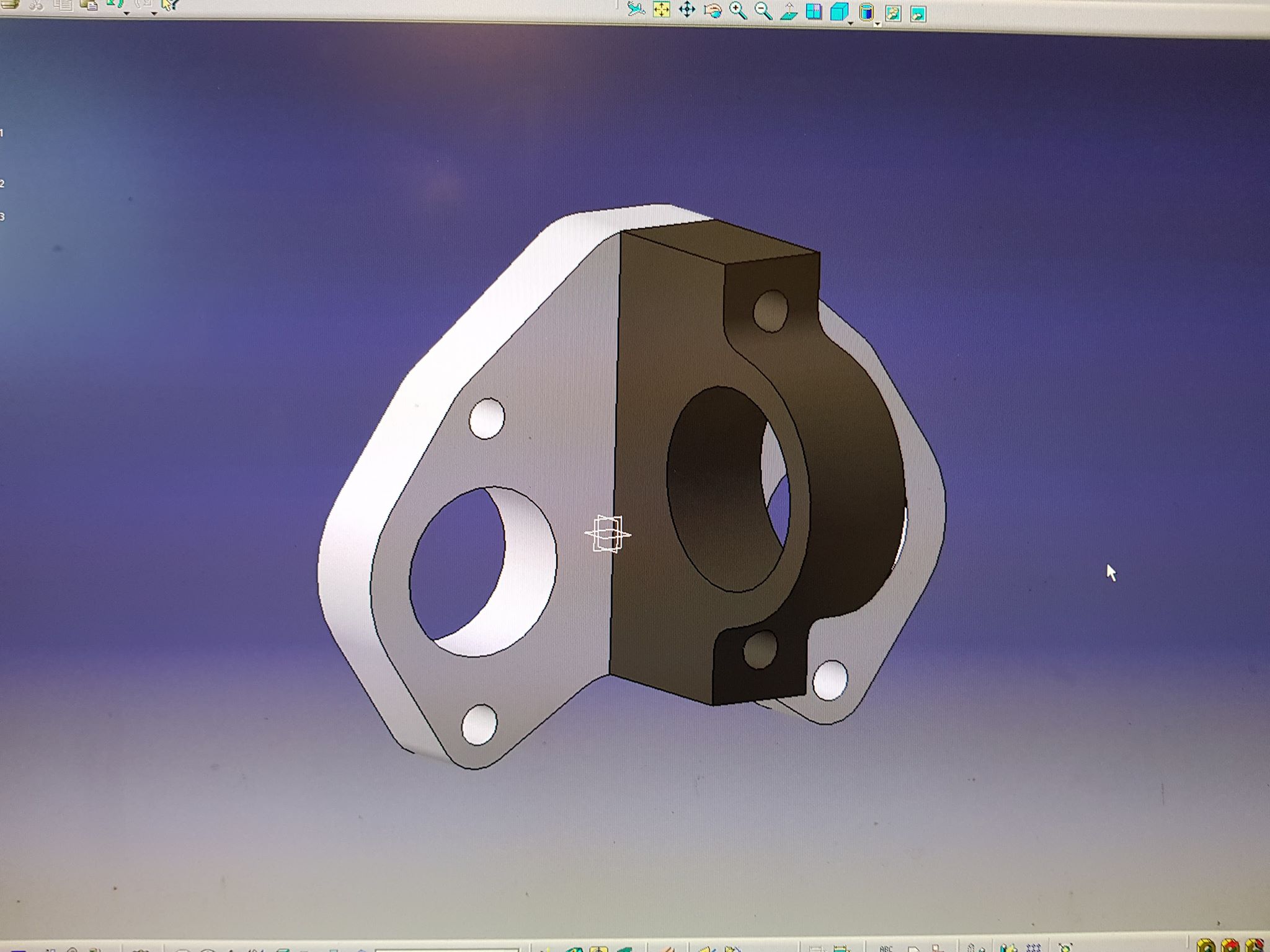Open the quick view cube dropdown arrow
The height and width of the screenshot is (952, 1270).
click(851, 23)
